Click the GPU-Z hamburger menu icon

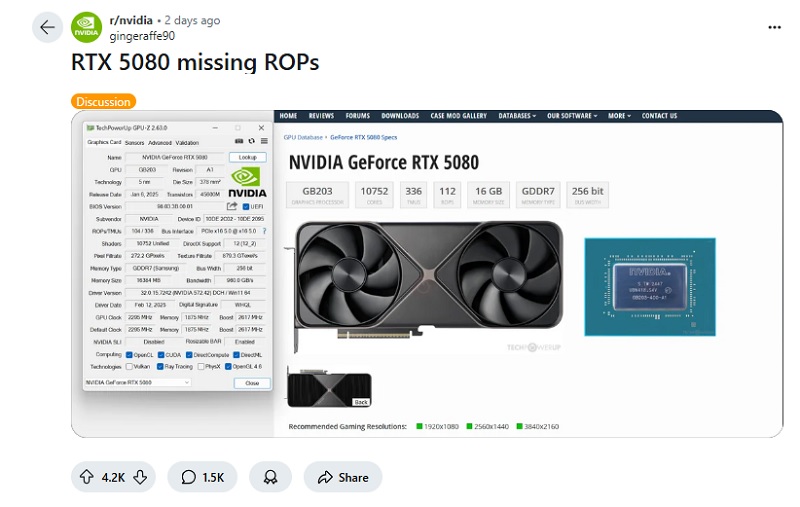click(x=264, y=142)
